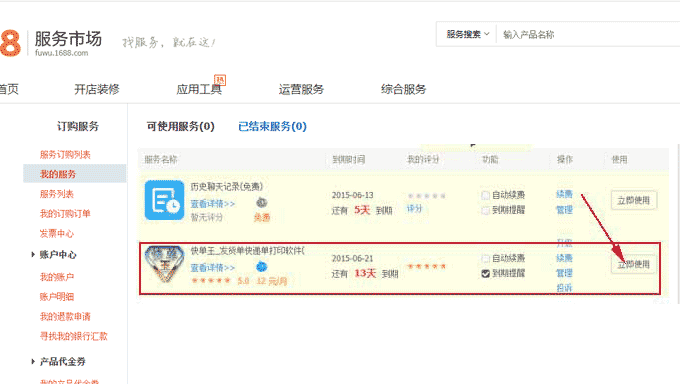Viewport: 680px width, 384px height.
Task: Click the gray badge icon beside 历史聊天记录
Action: 262,202
